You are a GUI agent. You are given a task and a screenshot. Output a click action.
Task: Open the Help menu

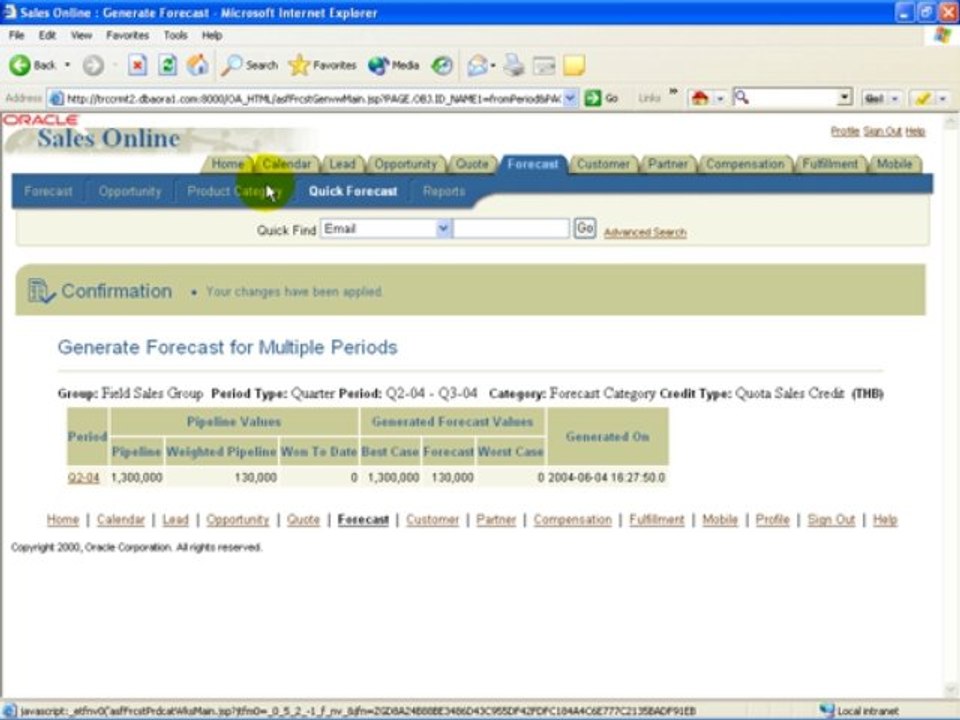(212, 36)
